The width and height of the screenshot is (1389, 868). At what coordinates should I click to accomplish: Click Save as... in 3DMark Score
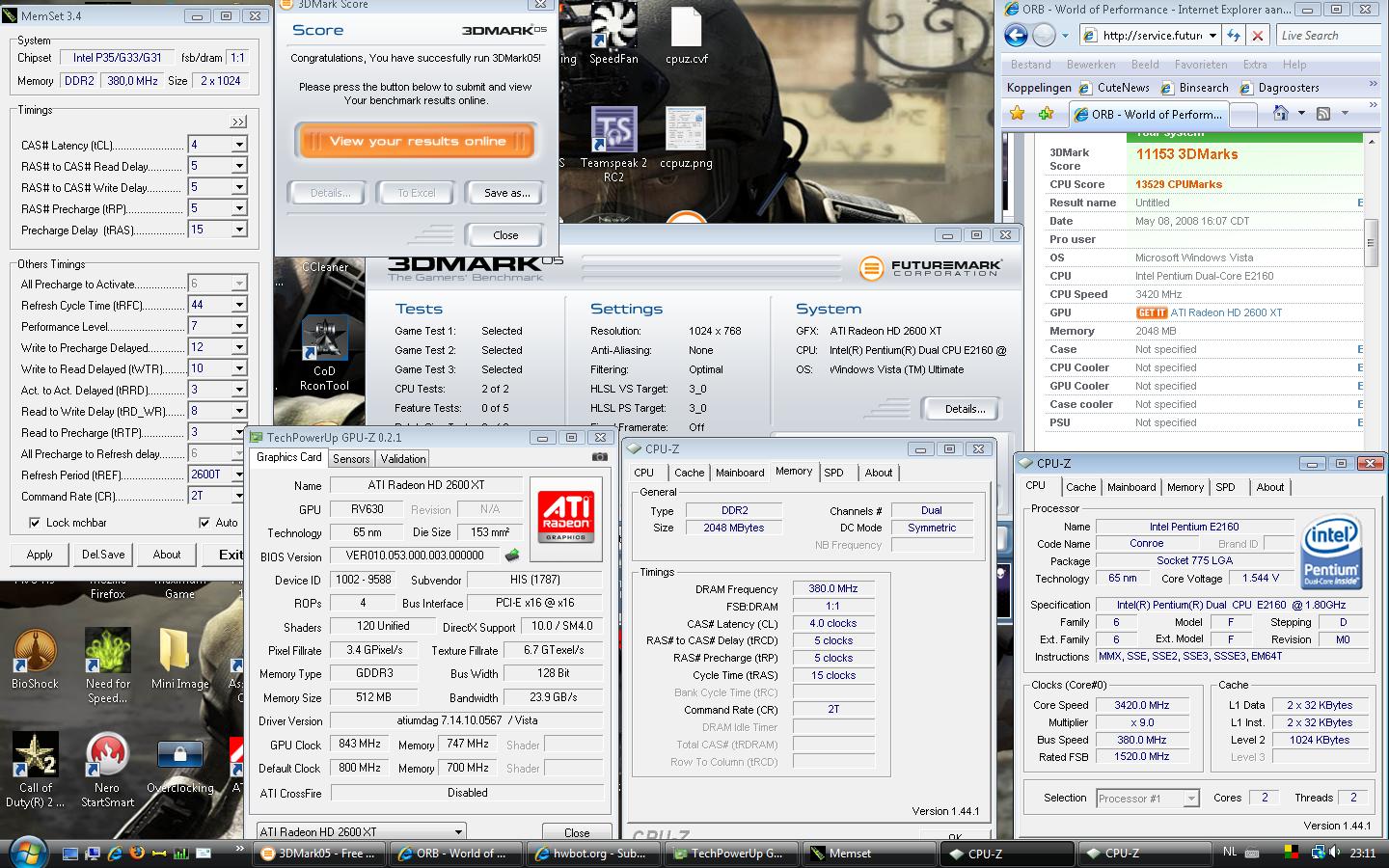(x=506, y=193)
